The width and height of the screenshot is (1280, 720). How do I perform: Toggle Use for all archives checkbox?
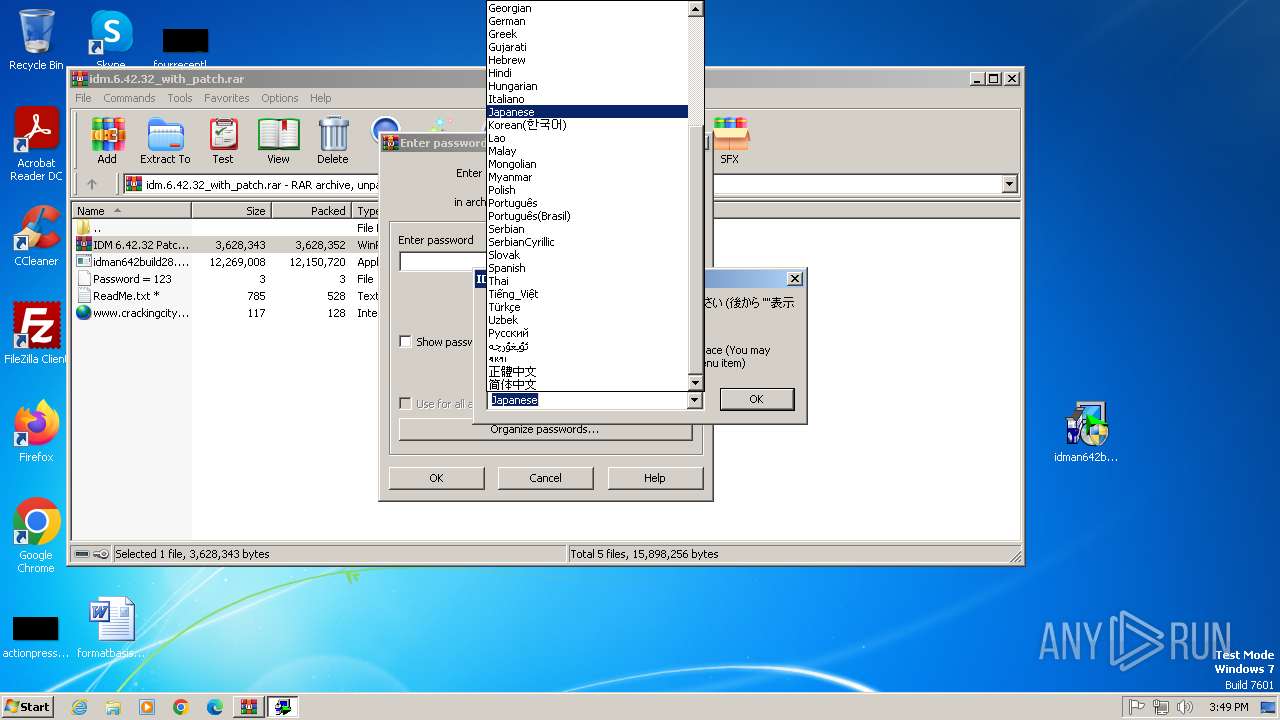[405, 404]
